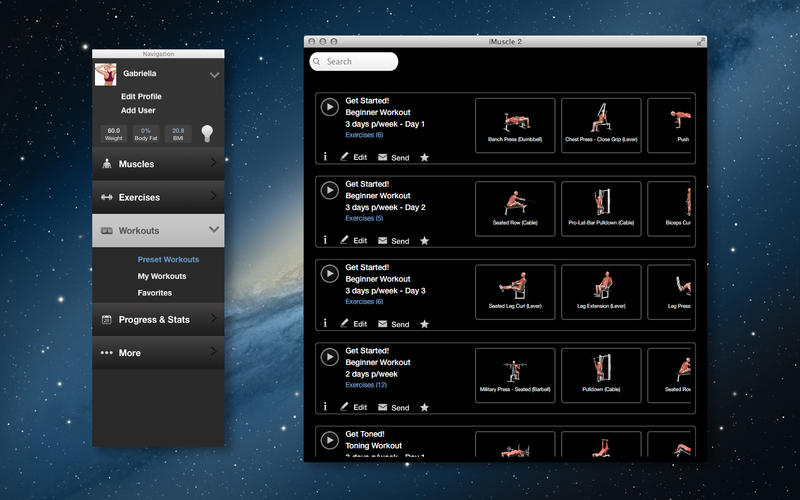Open info for Beginner Workout Day 1

325,157
